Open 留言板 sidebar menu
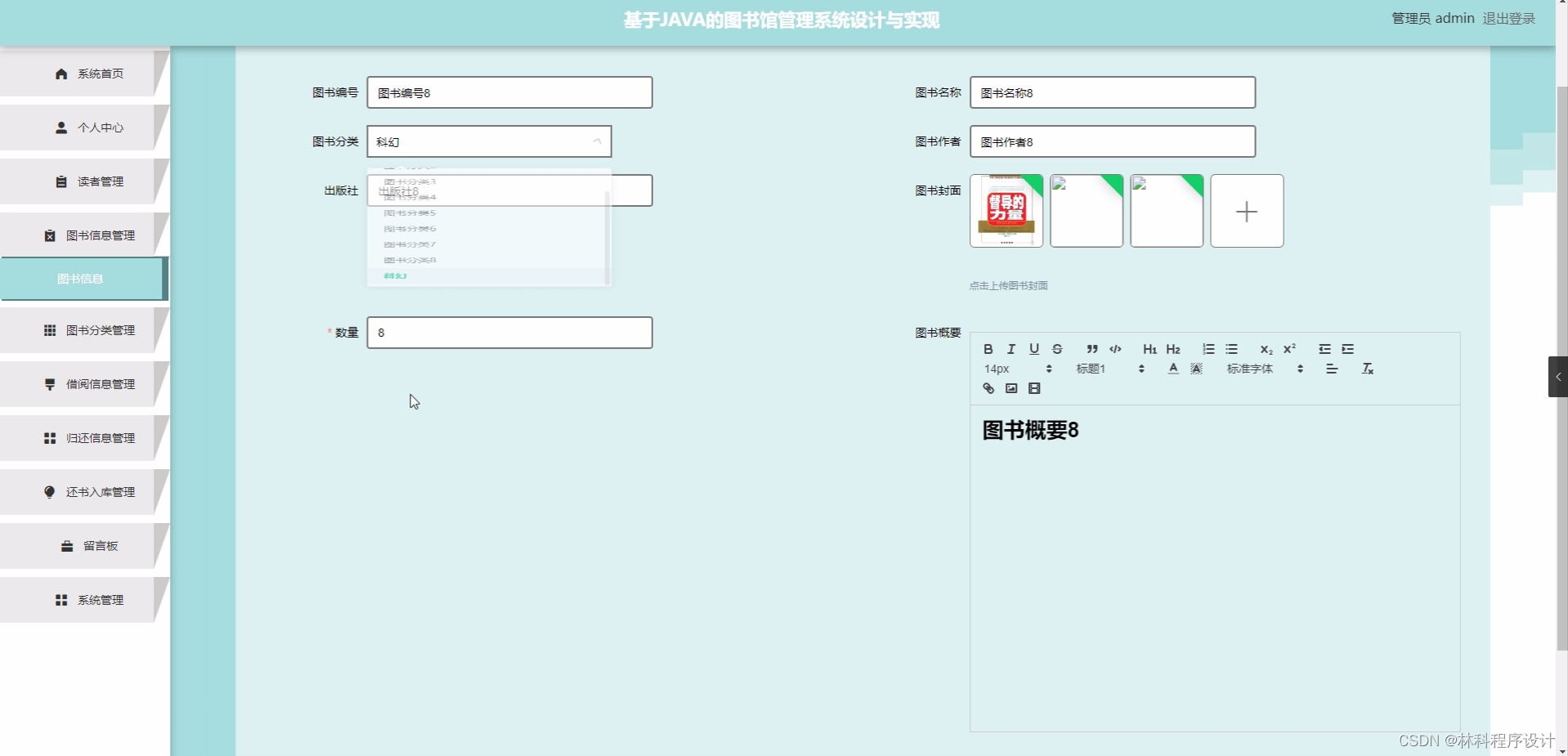1568x756 pixels. tap(85, 546)
